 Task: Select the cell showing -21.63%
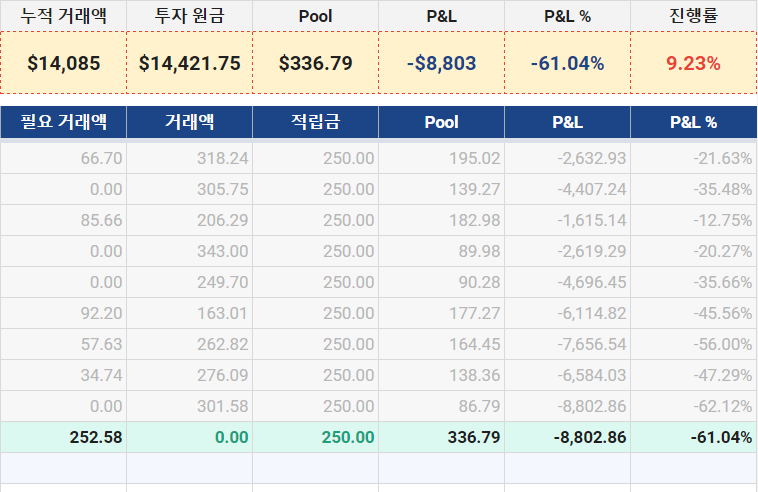click(693, 158)
